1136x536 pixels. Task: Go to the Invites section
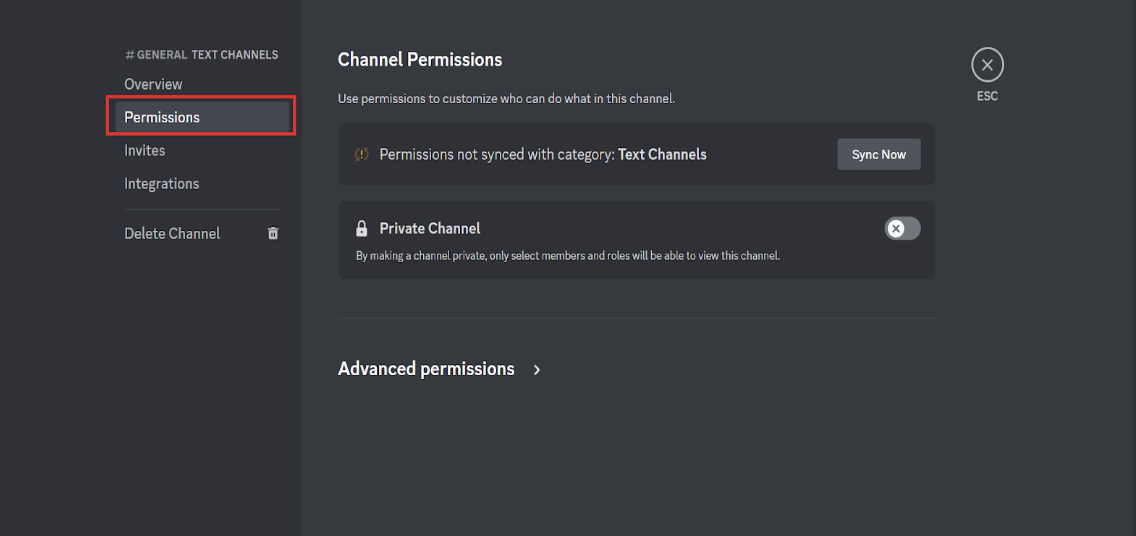(145, 150)
